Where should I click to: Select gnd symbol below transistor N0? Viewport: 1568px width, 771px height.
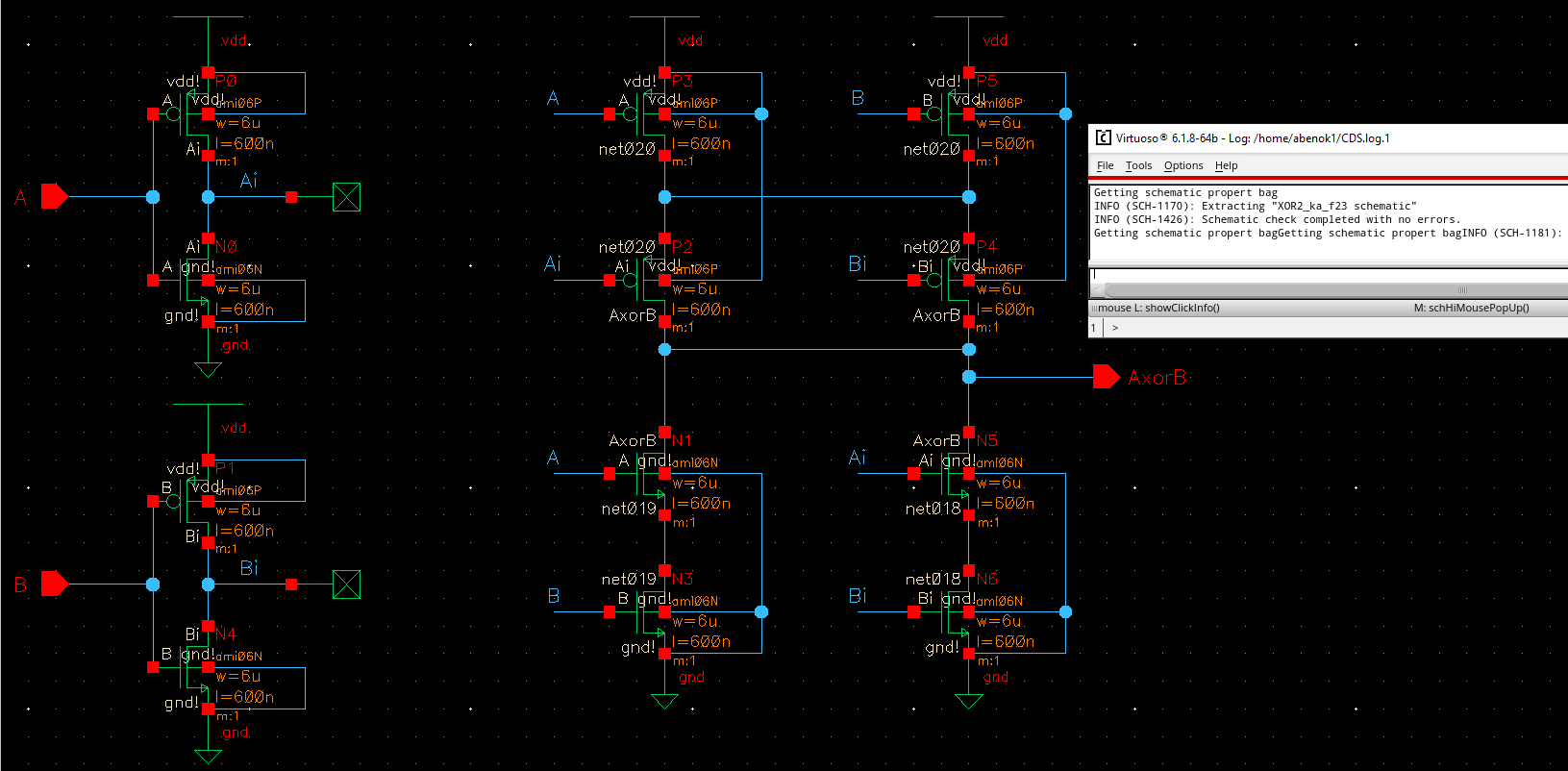(208, 368)
